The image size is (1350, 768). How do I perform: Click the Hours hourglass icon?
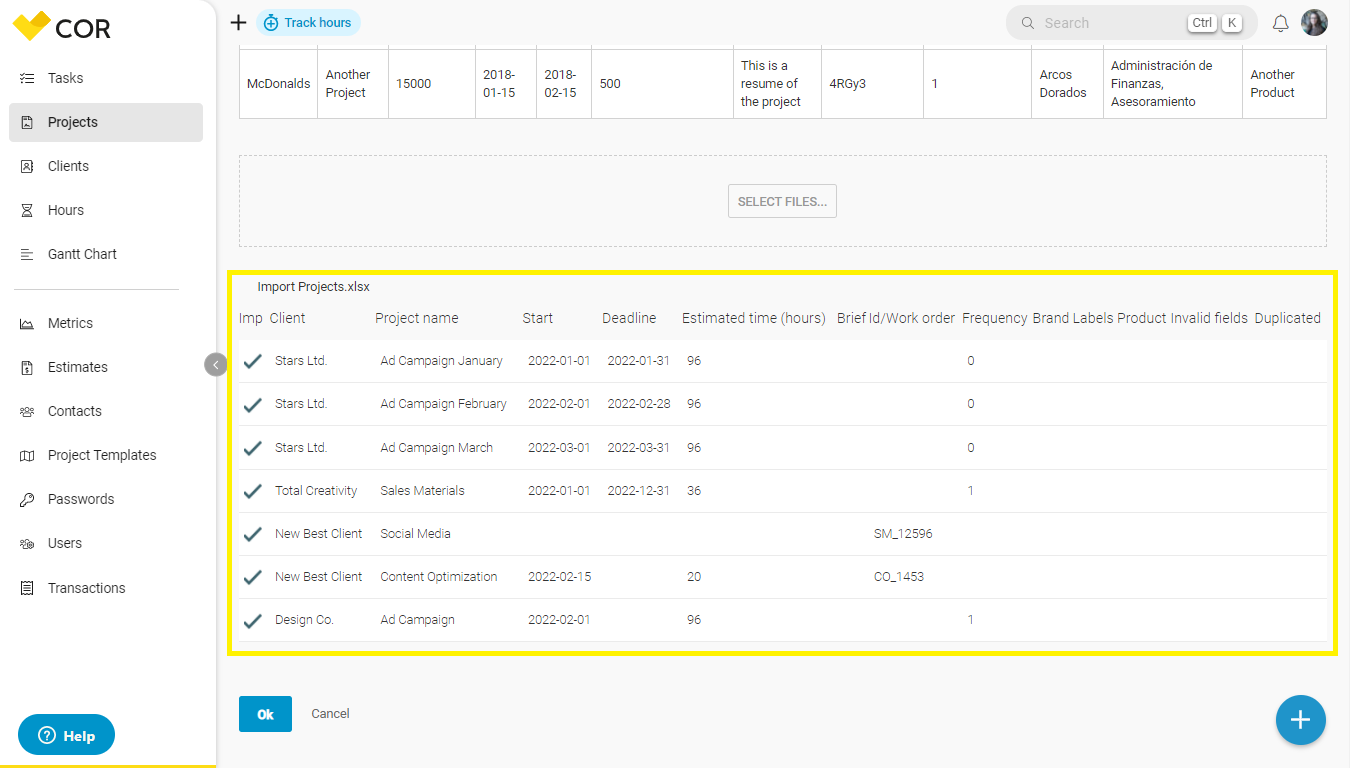click(27, 210)
